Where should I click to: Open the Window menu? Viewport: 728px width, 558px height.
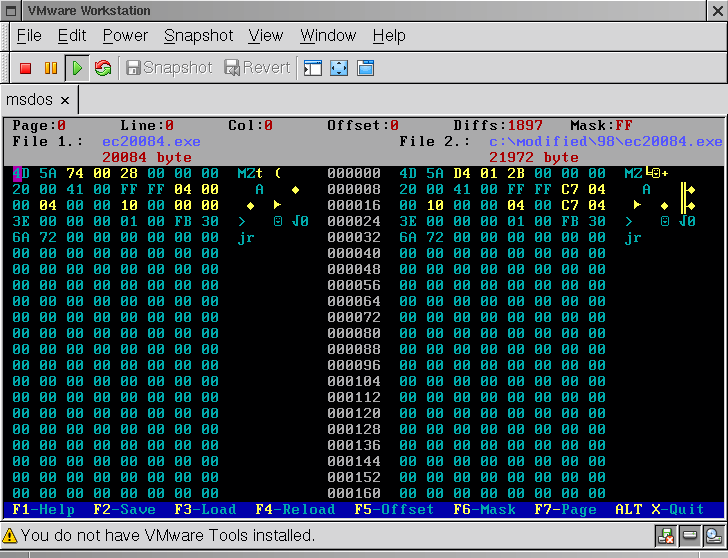coord(328,36)
